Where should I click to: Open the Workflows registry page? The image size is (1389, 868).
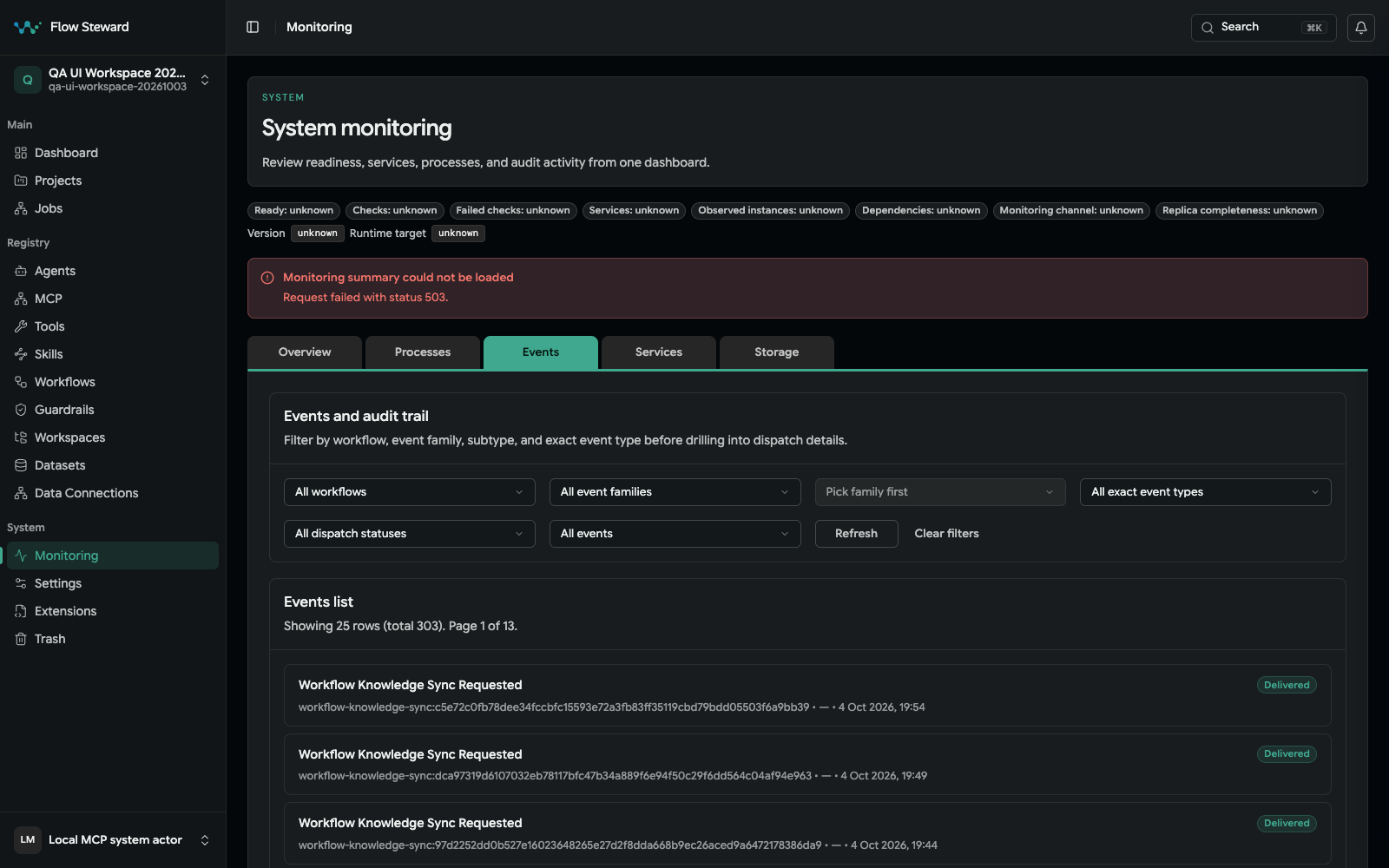click(113, 382)
